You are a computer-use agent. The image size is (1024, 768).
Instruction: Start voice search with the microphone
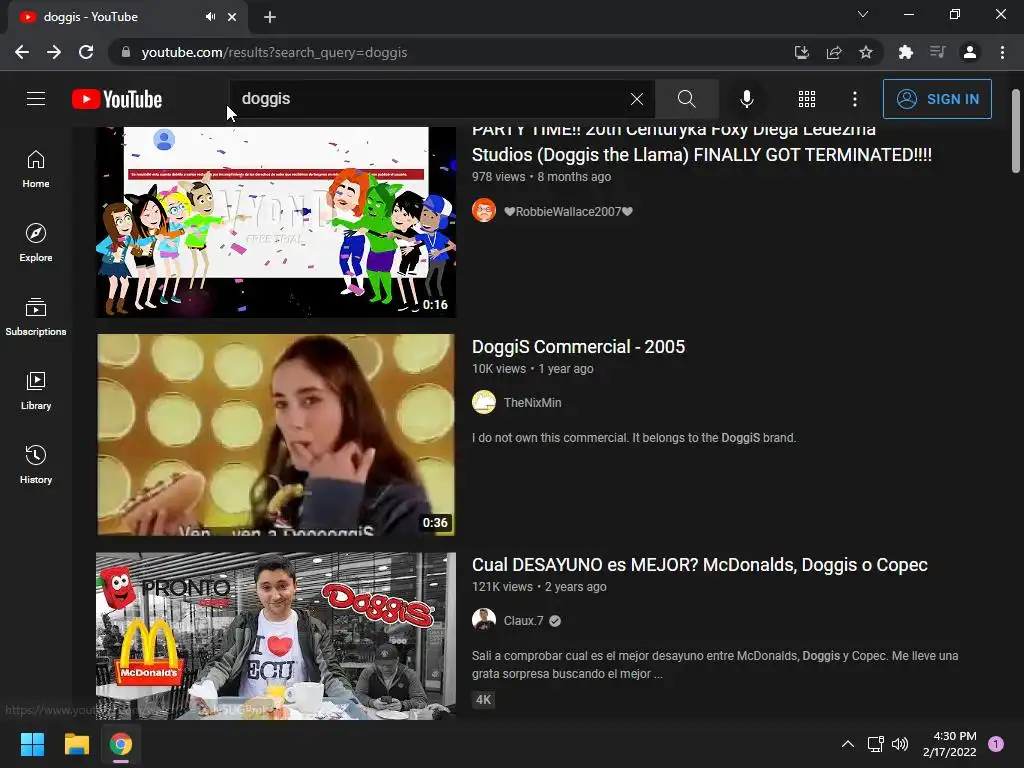(x=746, y=99)
